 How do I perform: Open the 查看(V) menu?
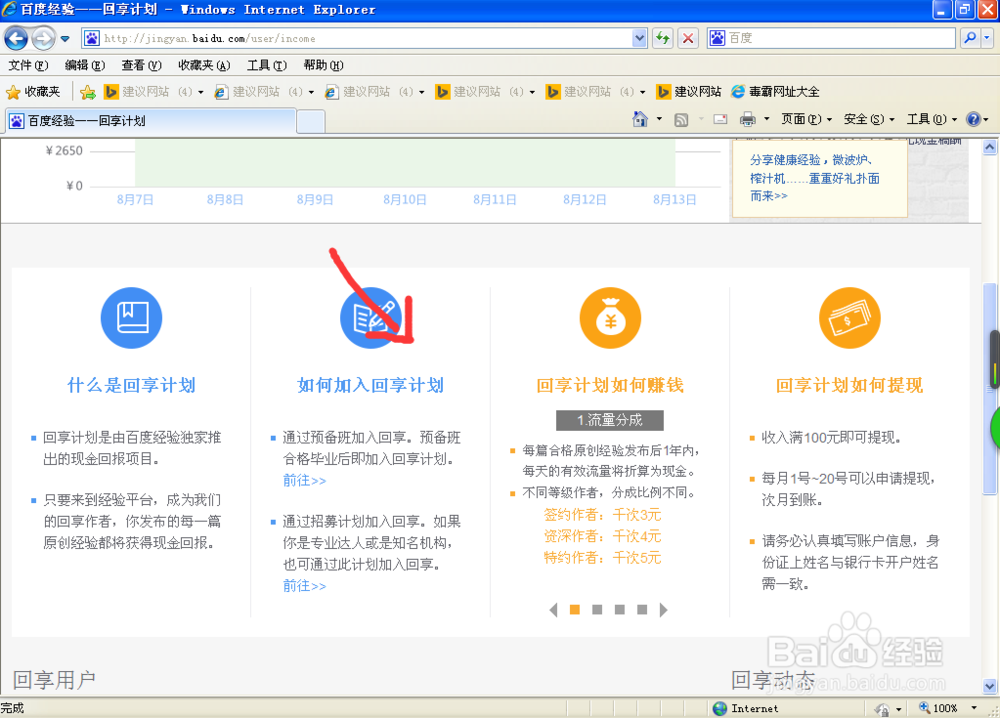click(142, 65)
